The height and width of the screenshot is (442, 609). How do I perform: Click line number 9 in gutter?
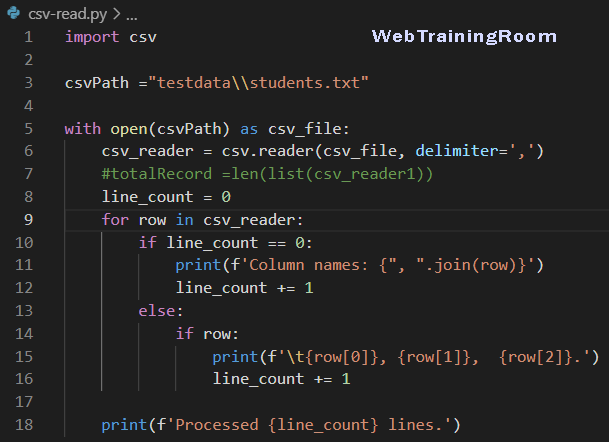coord(28,220)
